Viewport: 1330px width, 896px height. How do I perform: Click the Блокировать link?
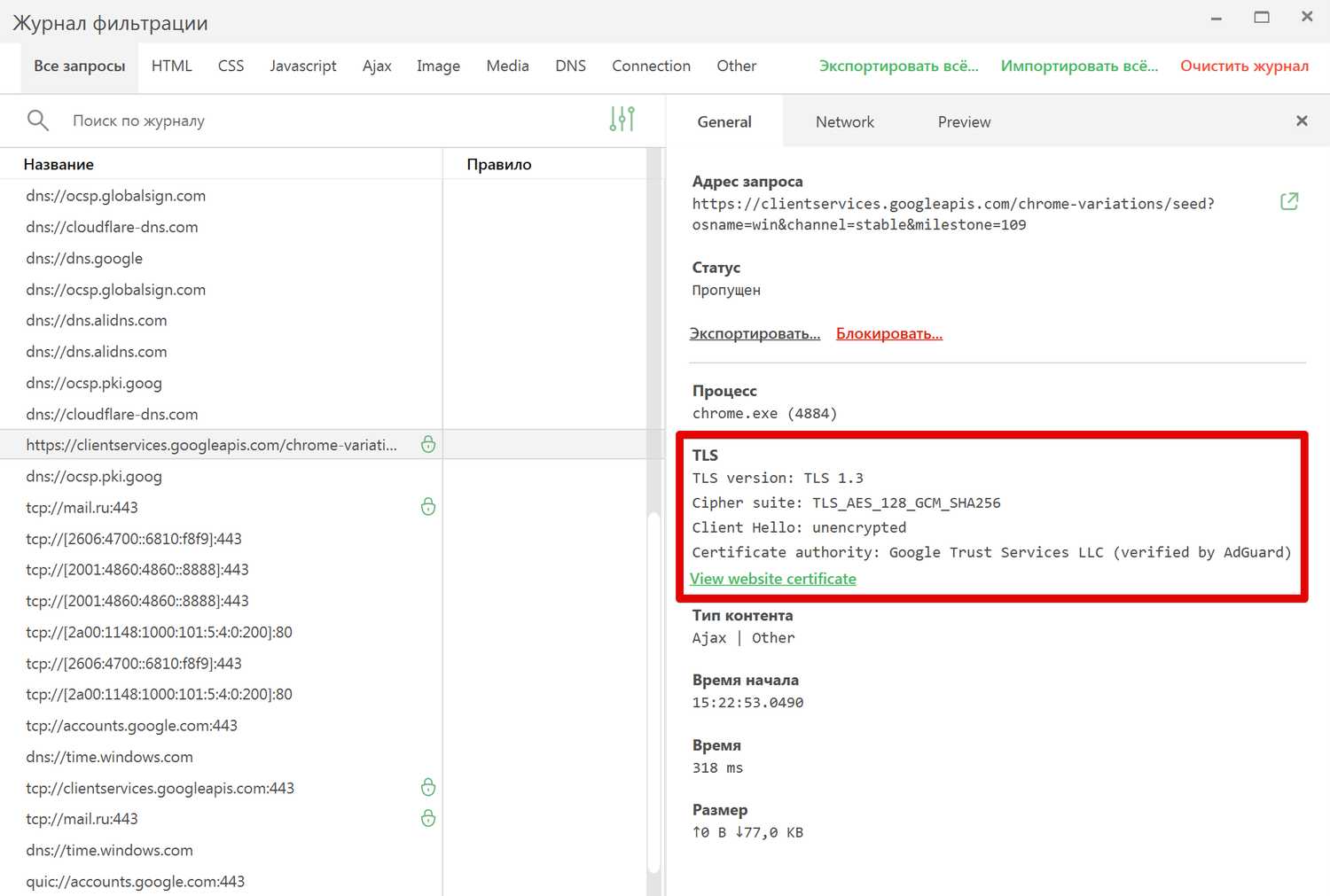(x=888, y=334)
